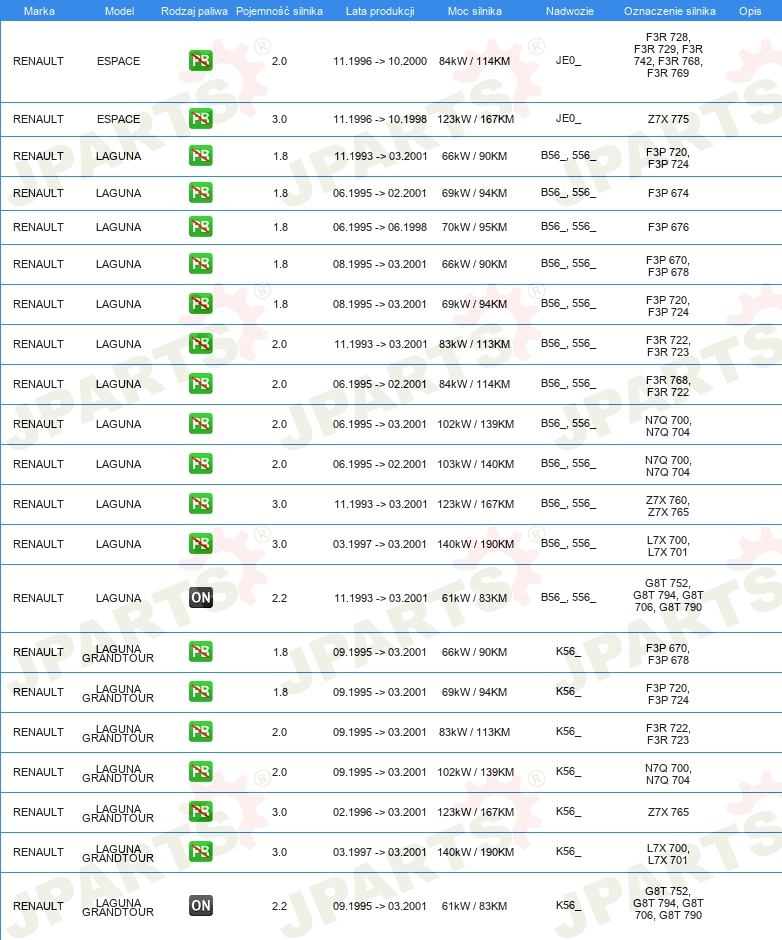782x940 pixels.
Task: Click the Rodzaj paliwa column header
Action: [x=194, y=11]
